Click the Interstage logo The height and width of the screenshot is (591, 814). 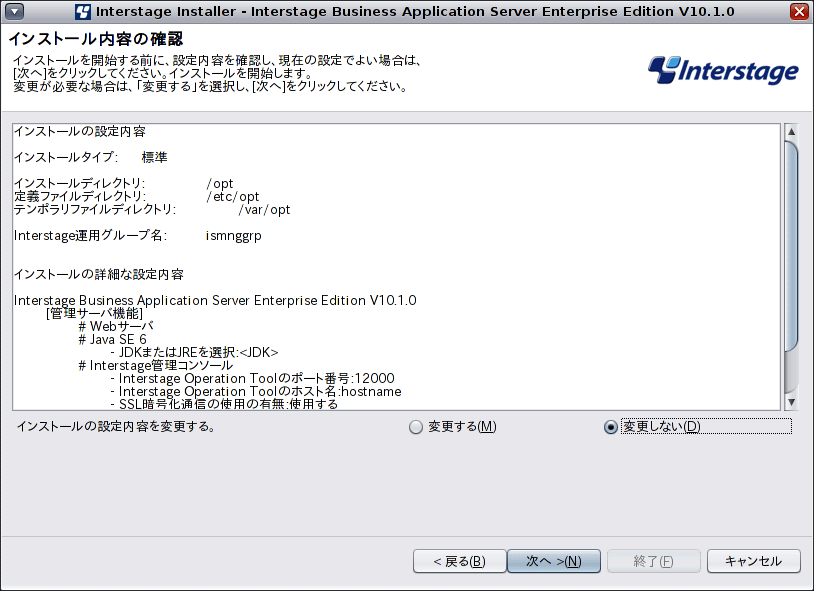coord(723,70)
